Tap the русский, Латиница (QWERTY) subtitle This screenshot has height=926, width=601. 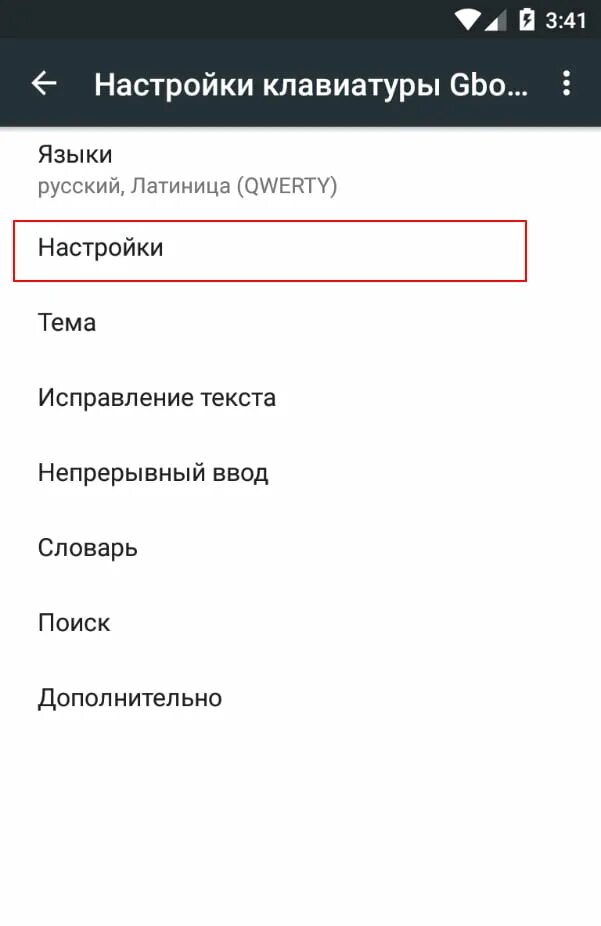188,186
